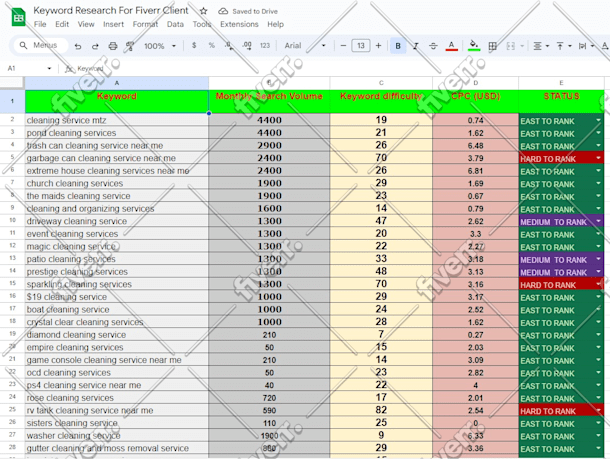Open the Tools menu
Image resolution: width=610 pixels, height=459 pixels.
(x=202, y=24)
